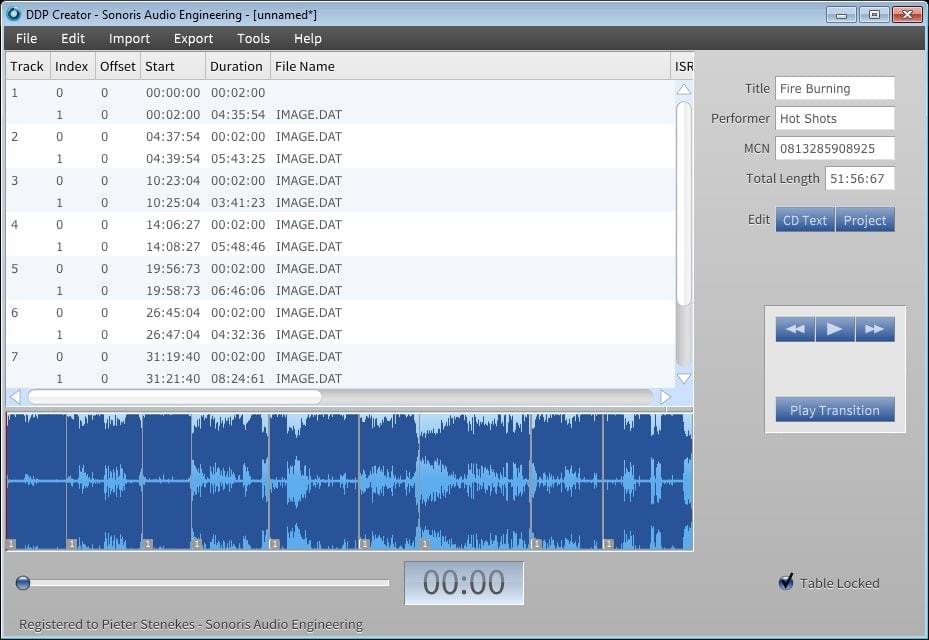Screen dimensions: 929x640
Task: Uncheck the Table Locked checkbox
Action: pos(786,582)
